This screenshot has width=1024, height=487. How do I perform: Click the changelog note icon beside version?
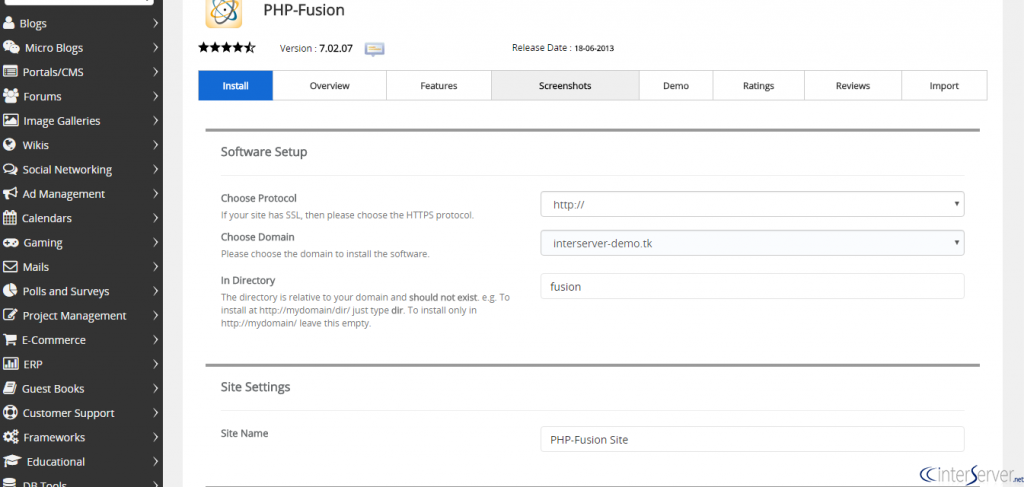374,49
